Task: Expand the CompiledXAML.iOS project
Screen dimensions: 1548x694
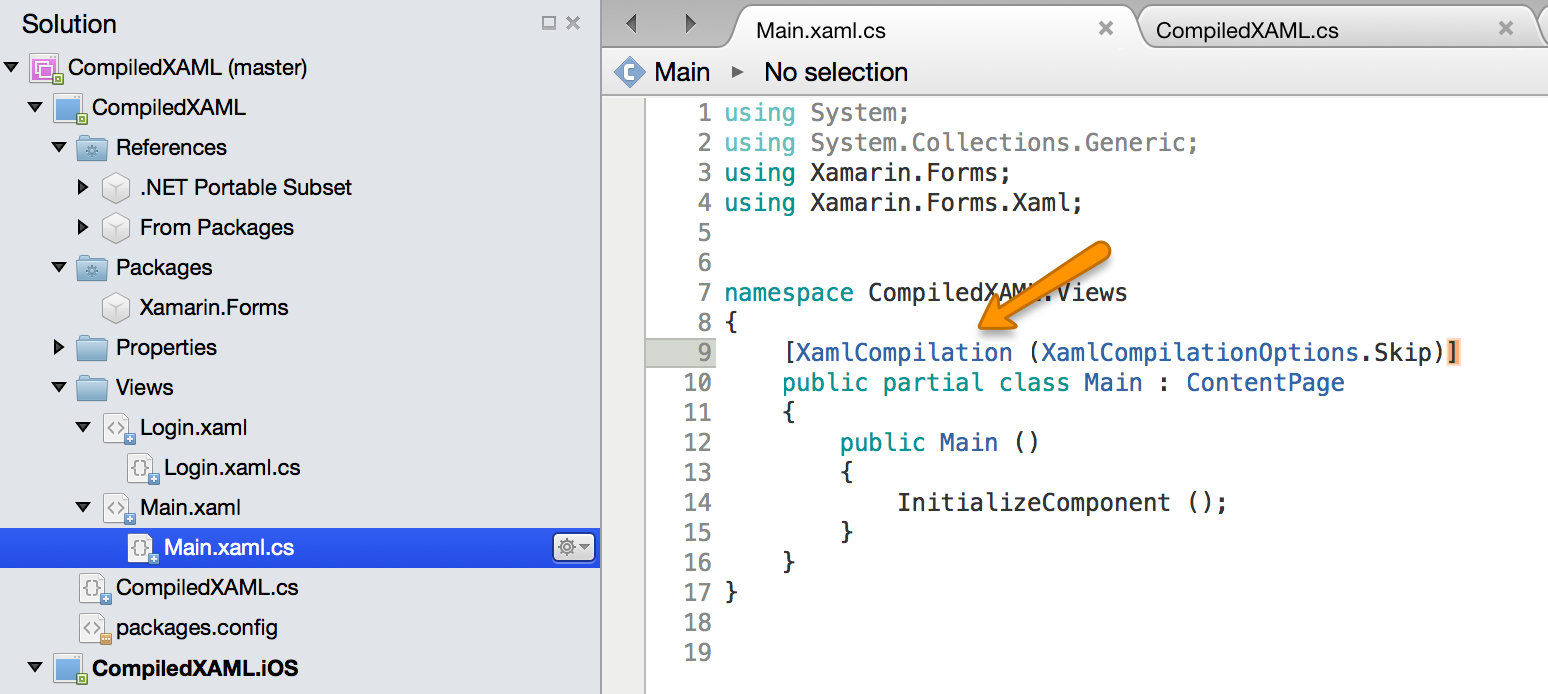Action: pos(34,668)
